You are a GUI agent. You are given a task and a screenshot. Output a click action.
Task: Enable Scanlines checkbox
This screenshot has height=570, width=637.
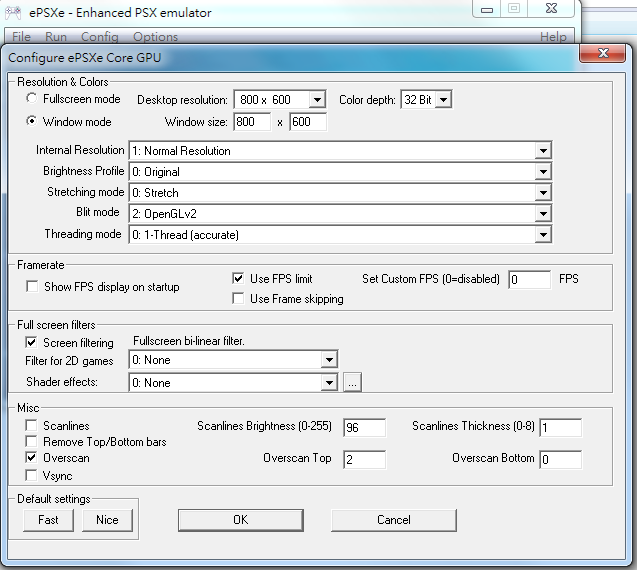[x=31, y=425]
